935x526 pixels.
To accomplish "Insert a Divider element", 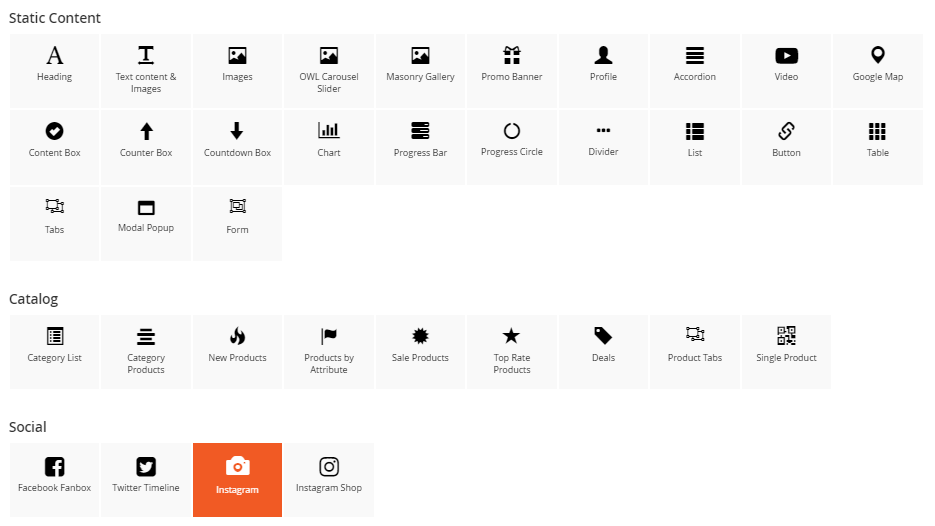I will (x=603, y=146).
